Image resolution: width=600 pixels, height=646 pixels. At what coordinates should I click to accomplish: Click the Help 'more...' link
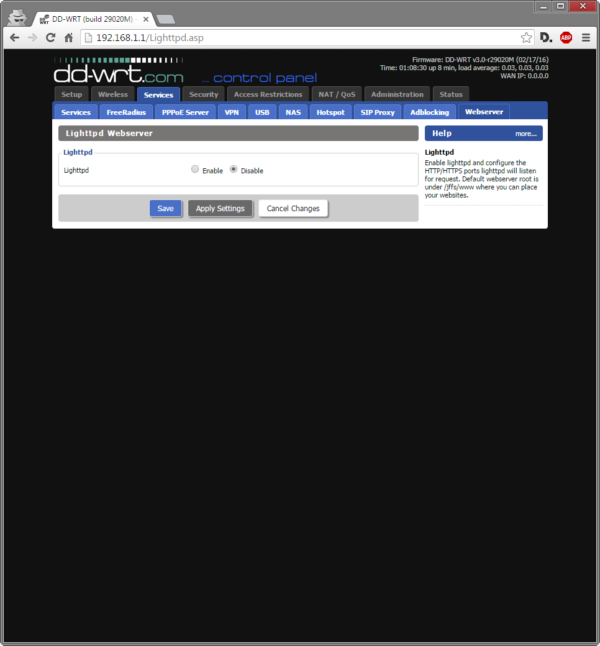[x=526, y=133]
